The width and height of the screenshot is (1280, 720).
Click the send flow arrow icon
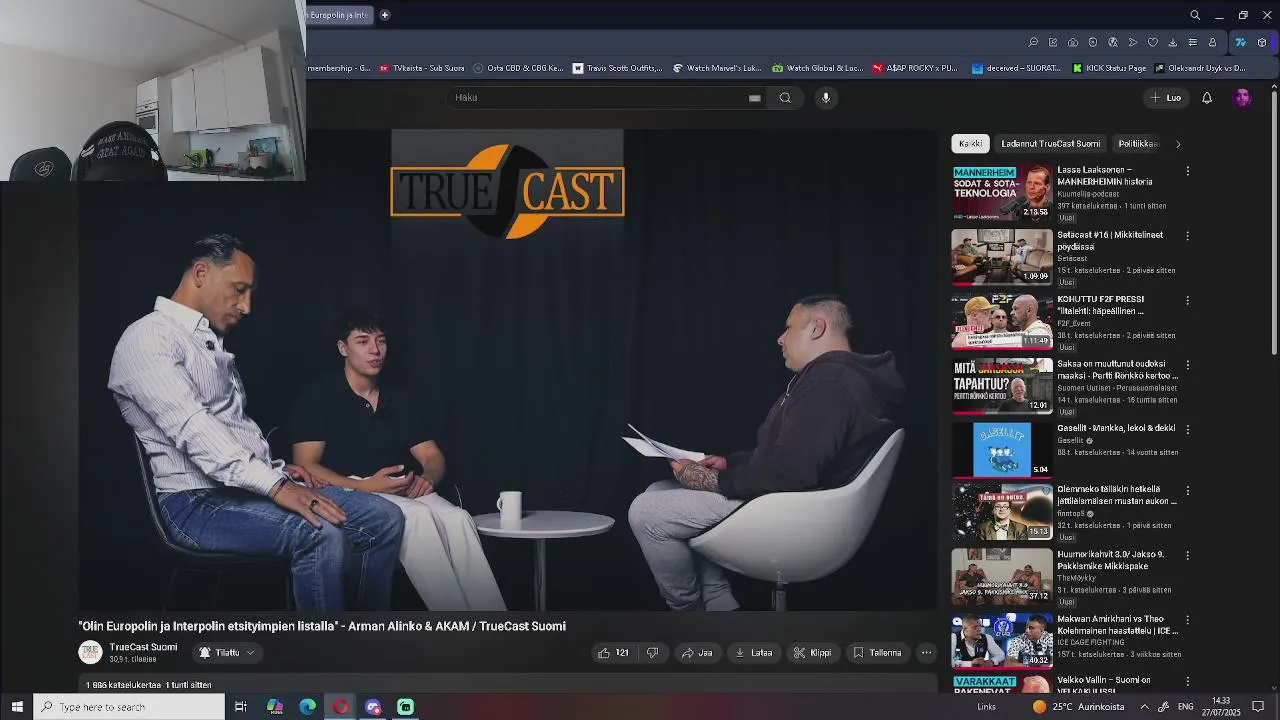(1133, 43)
